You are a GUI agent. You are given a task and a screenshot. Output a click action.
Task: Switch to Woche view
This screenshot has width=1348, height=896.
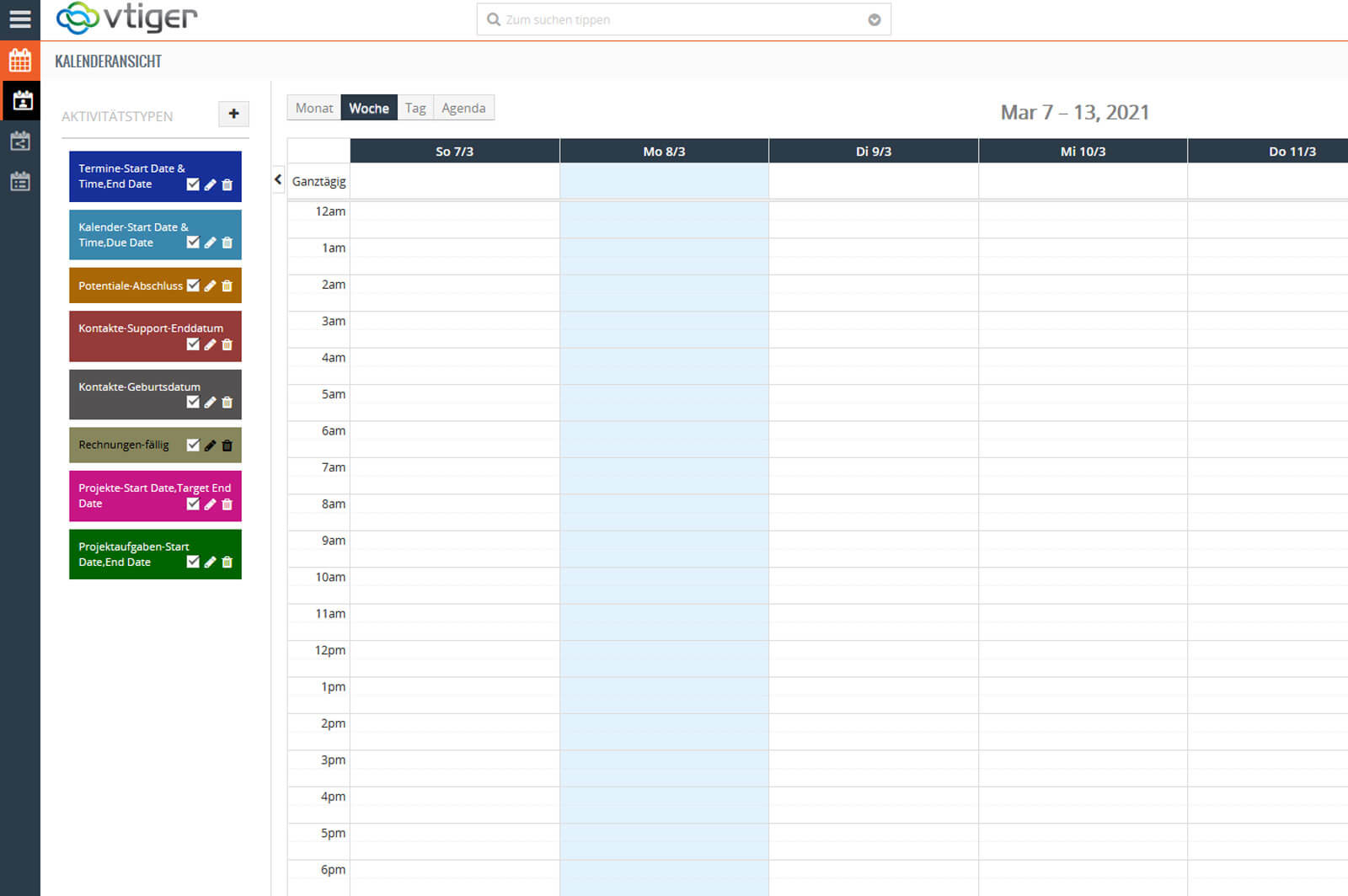coord(369,108)
